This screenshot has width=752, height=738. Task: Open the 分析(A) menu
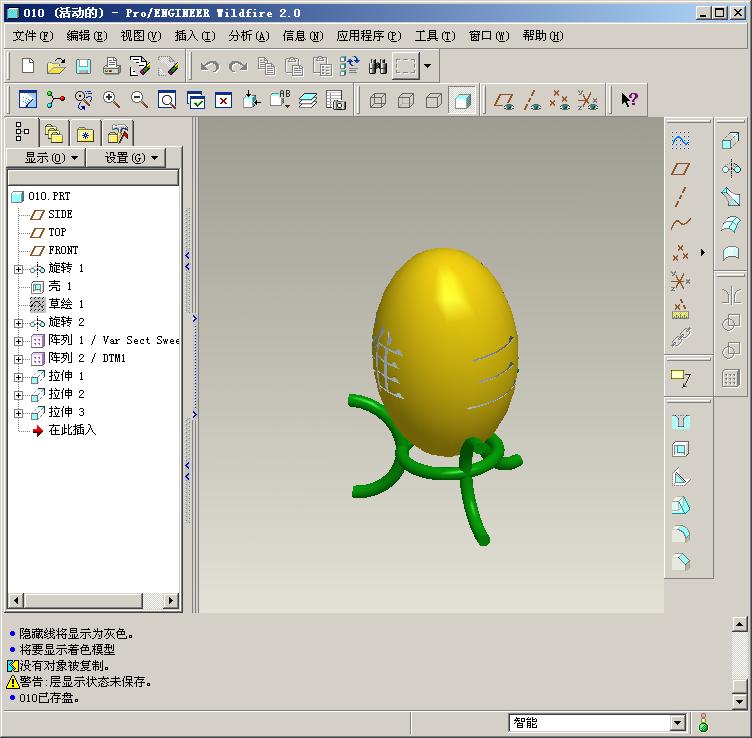tap(249, 36)
